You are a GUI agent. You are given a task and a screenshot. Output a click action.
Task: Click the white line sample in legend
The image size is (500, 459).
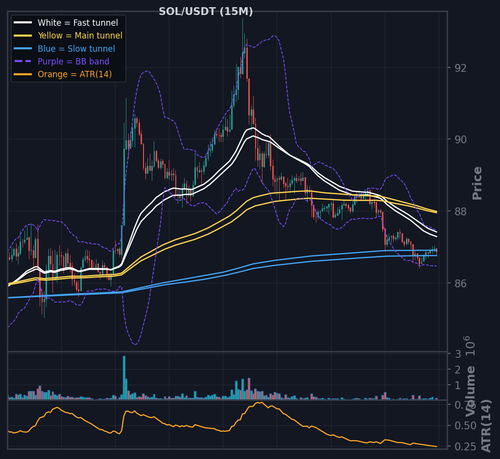23,23
